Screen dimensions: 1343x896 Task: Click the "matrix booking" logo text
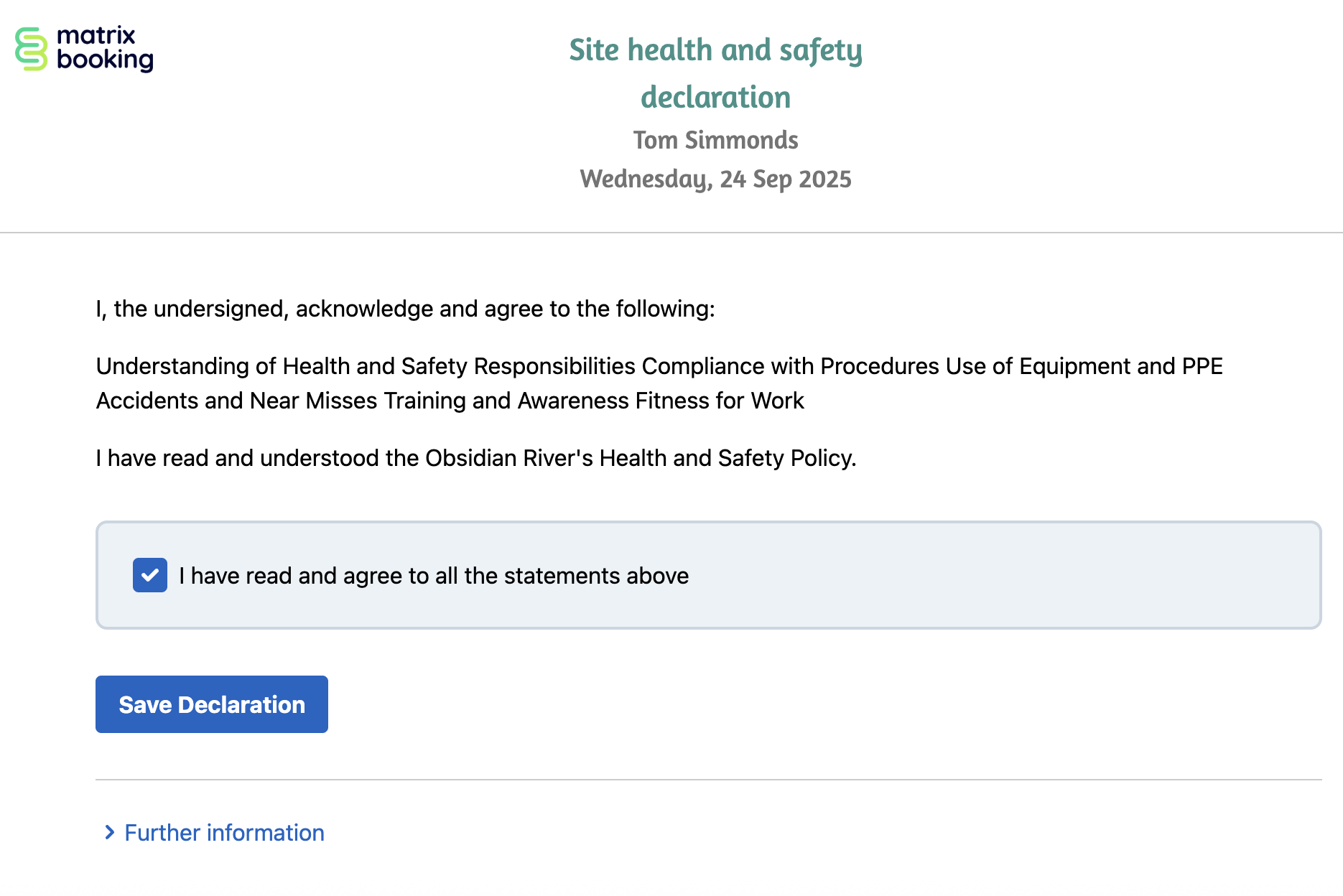pyautogui.click(x=104, y=48)
